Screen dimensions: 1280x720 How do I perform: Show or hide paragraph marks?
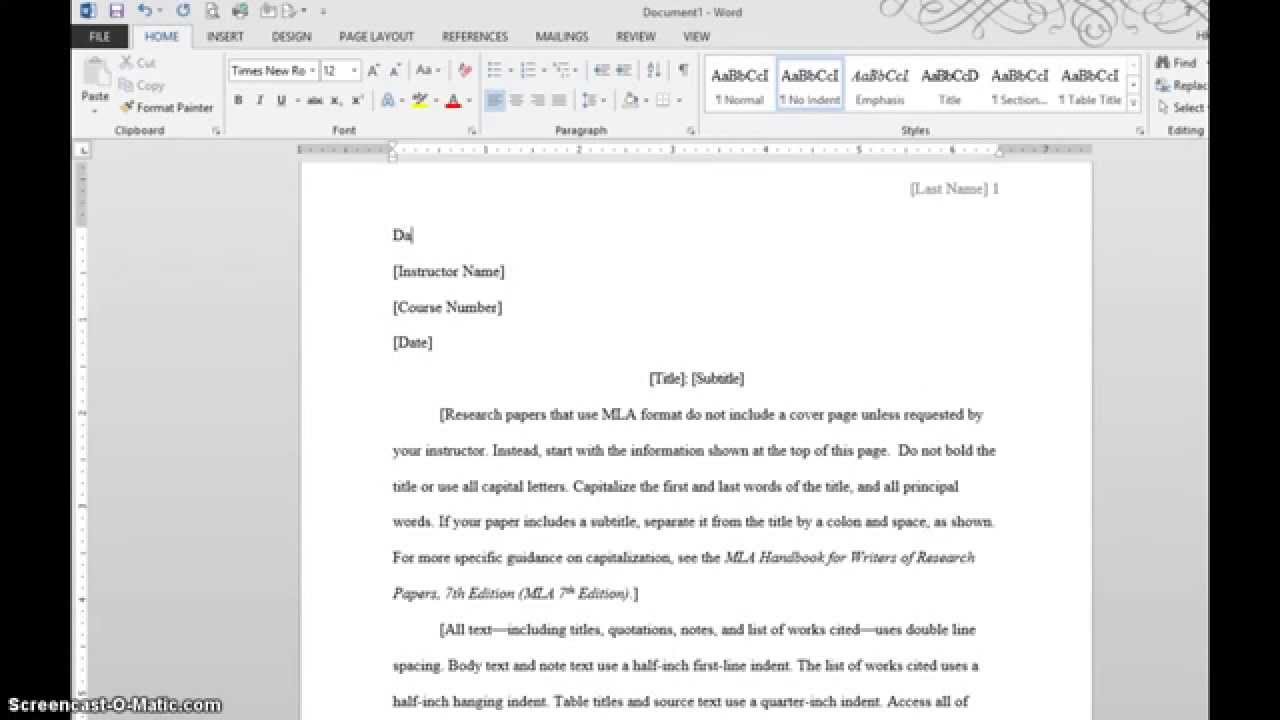coord(683,70)
